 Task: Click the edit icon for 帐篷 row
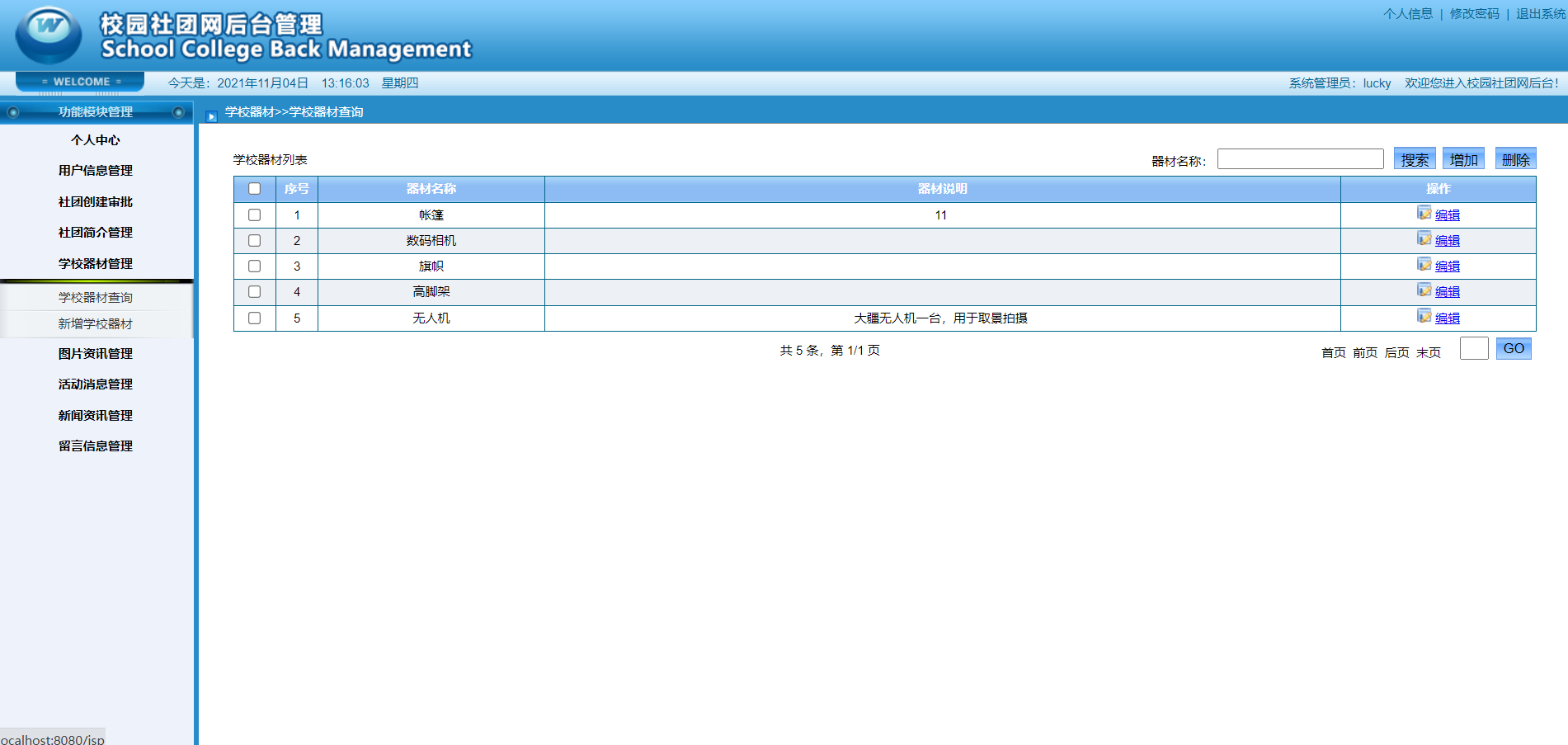[1424, 213]
